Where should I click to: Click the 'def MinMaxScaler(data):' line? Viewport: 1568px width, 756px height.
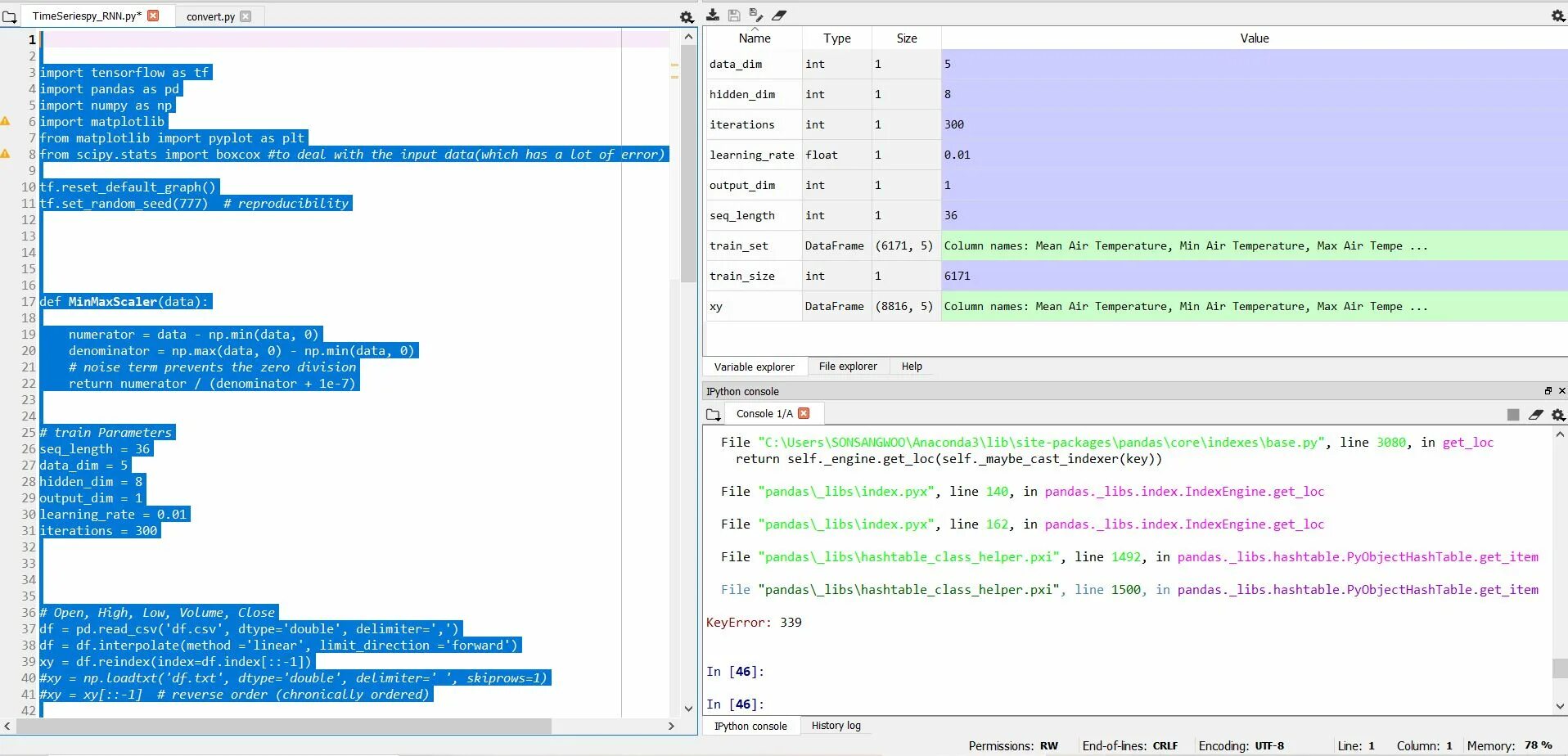(125, 301)
